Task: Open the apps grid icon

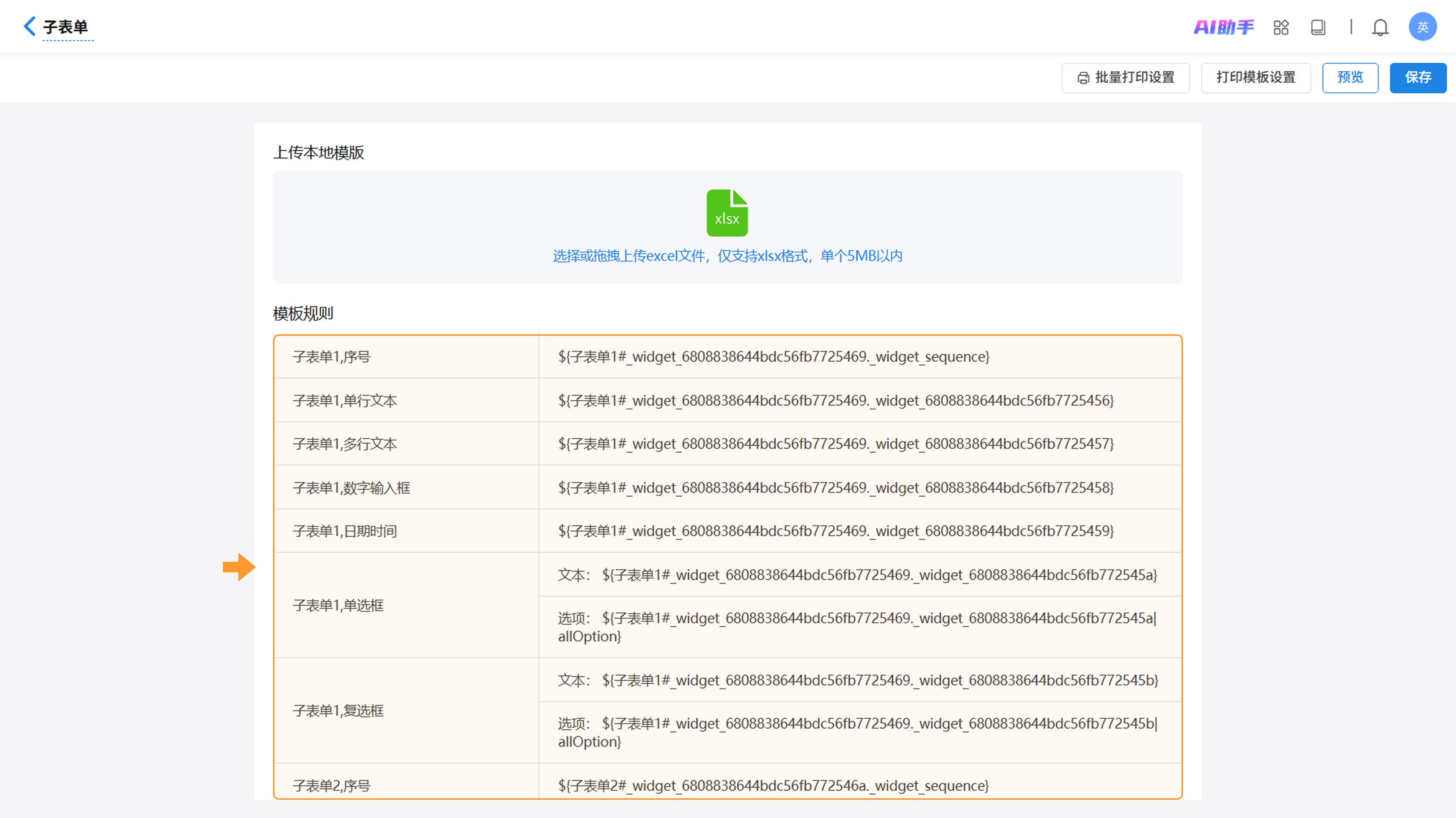Action: (1281, 27)
